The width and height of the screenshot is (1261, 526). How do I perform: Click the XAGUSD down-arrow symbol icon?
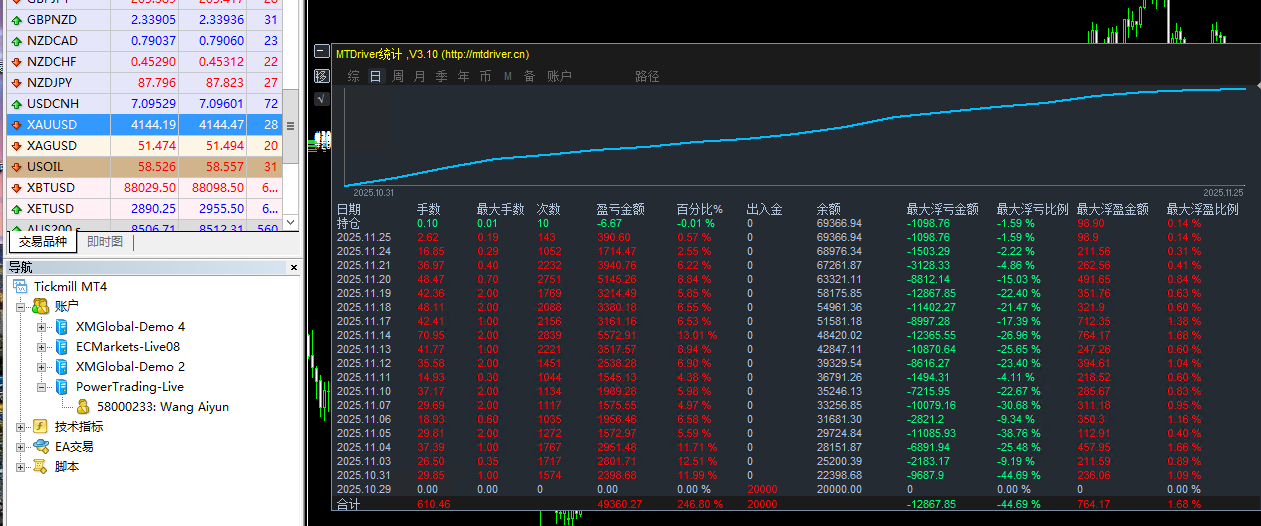click(x=16, y=146)
